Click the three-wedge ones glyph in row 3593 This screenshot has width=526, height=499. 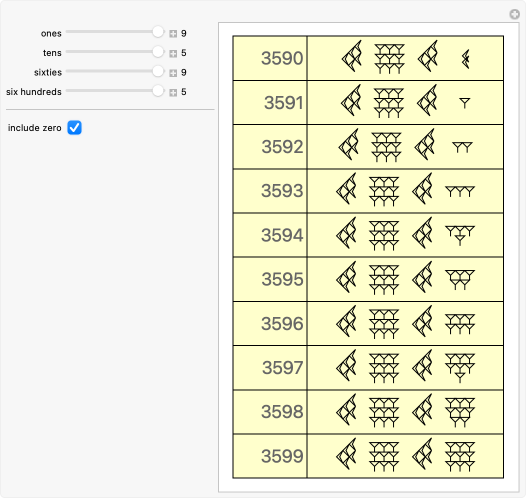tap(460, 191)
